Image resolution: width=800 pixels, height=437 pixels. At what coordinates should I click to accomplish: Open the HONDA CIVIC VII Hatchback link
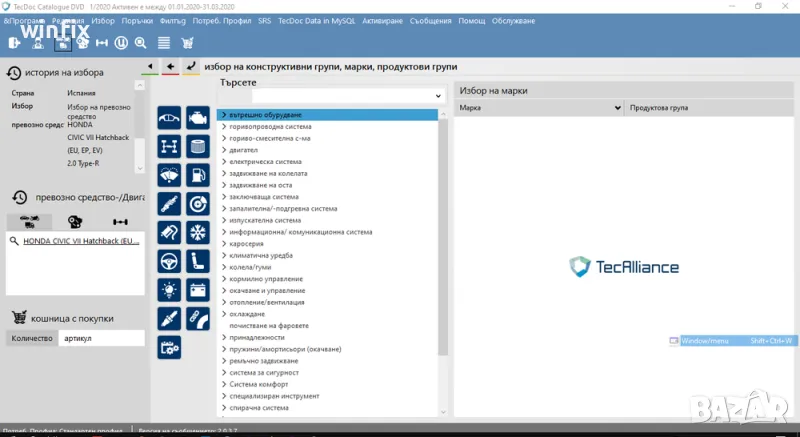click(x=81, y=241)
